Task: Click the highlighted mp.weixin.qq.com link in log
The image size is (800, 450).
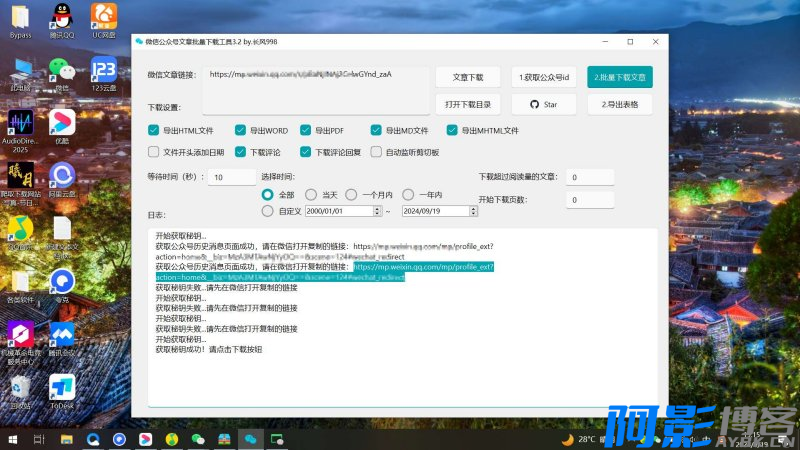Action: click(x=423, y=267)
